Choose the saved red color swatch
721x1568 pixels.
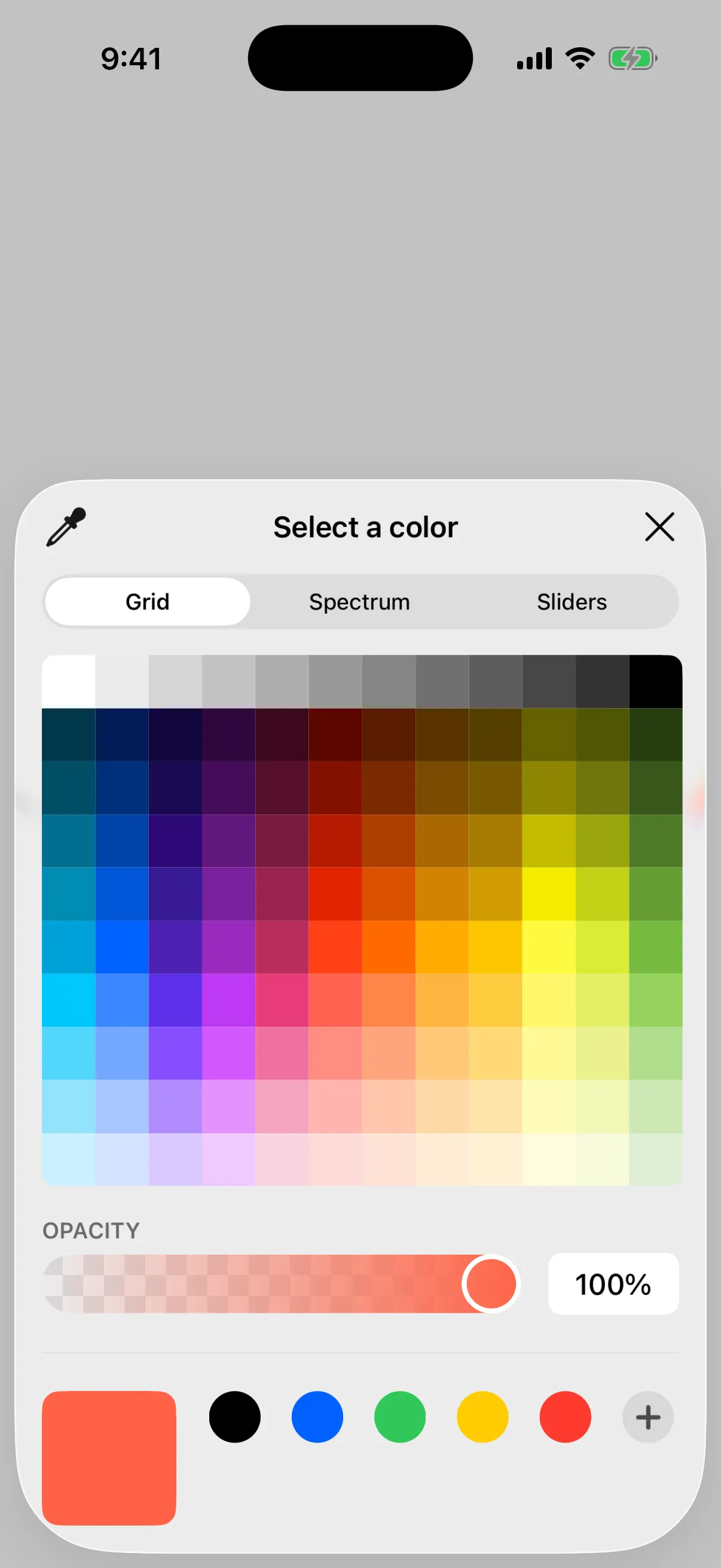click(565, 1417)
